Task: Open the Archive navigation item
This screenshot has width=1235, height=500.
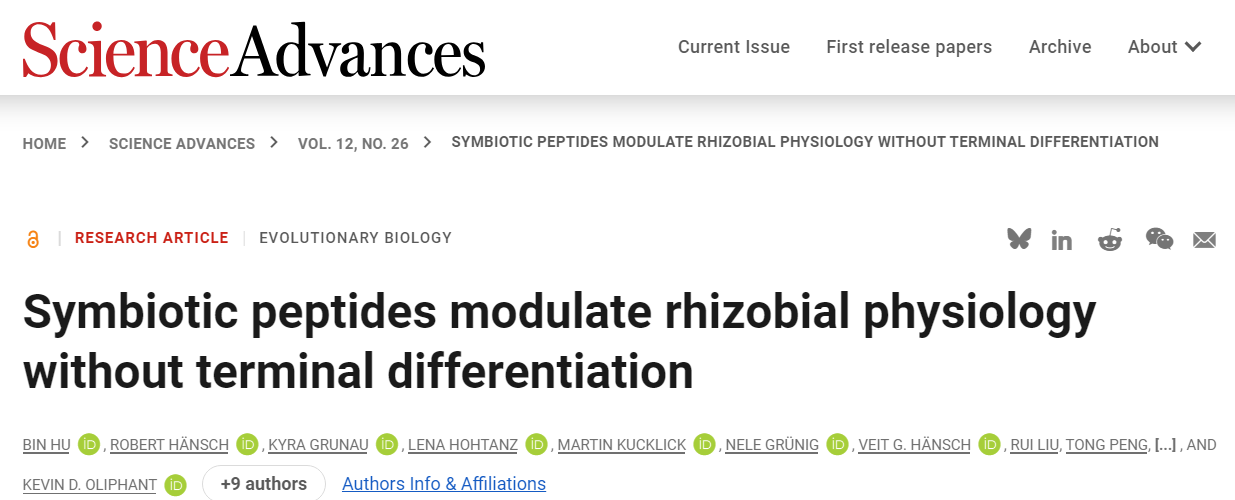Action: click(x=1060, y=47)
